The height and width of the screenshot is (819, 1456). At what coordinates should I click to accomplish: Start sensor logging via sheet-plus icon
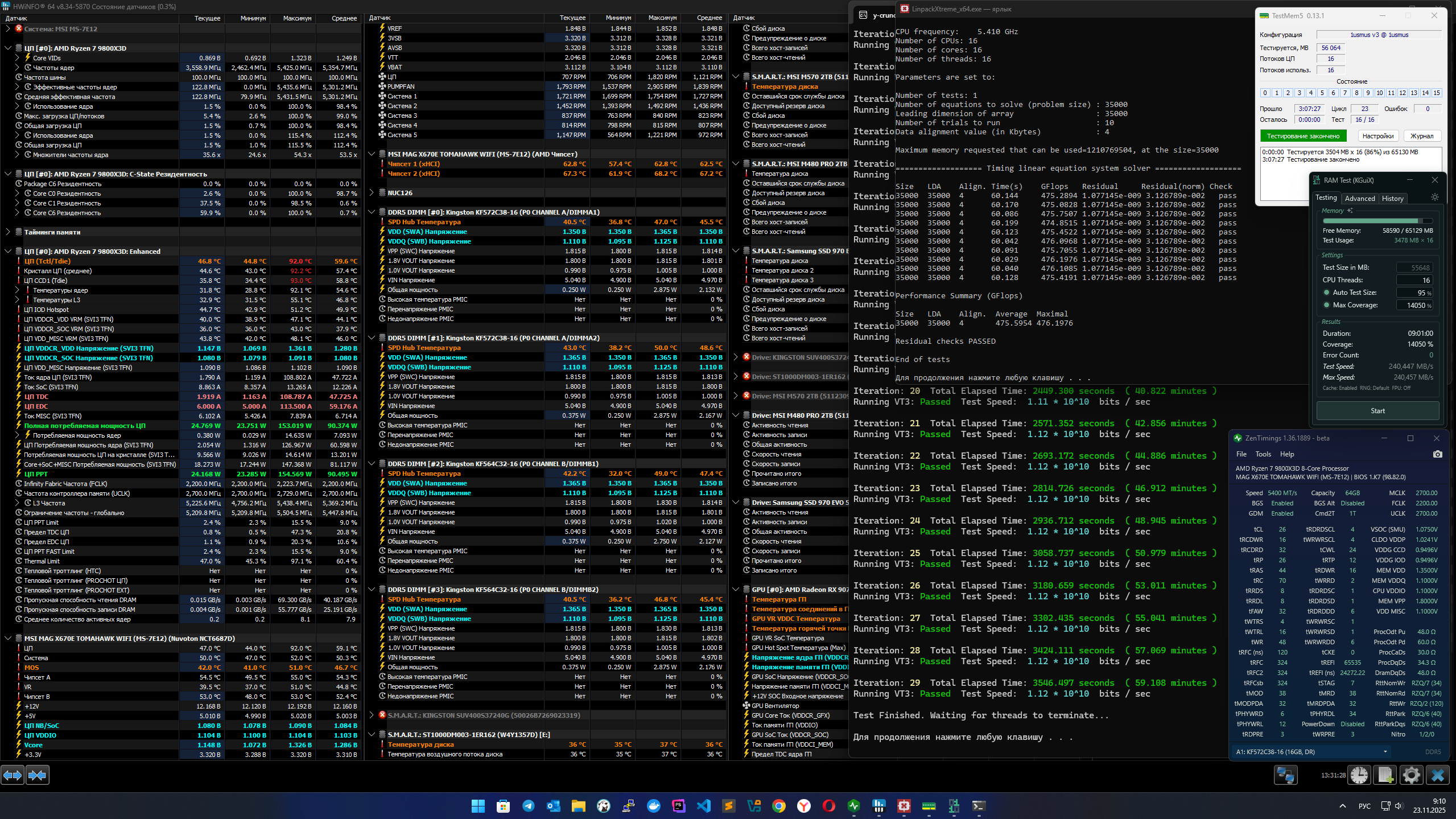tap(1385, 775)
